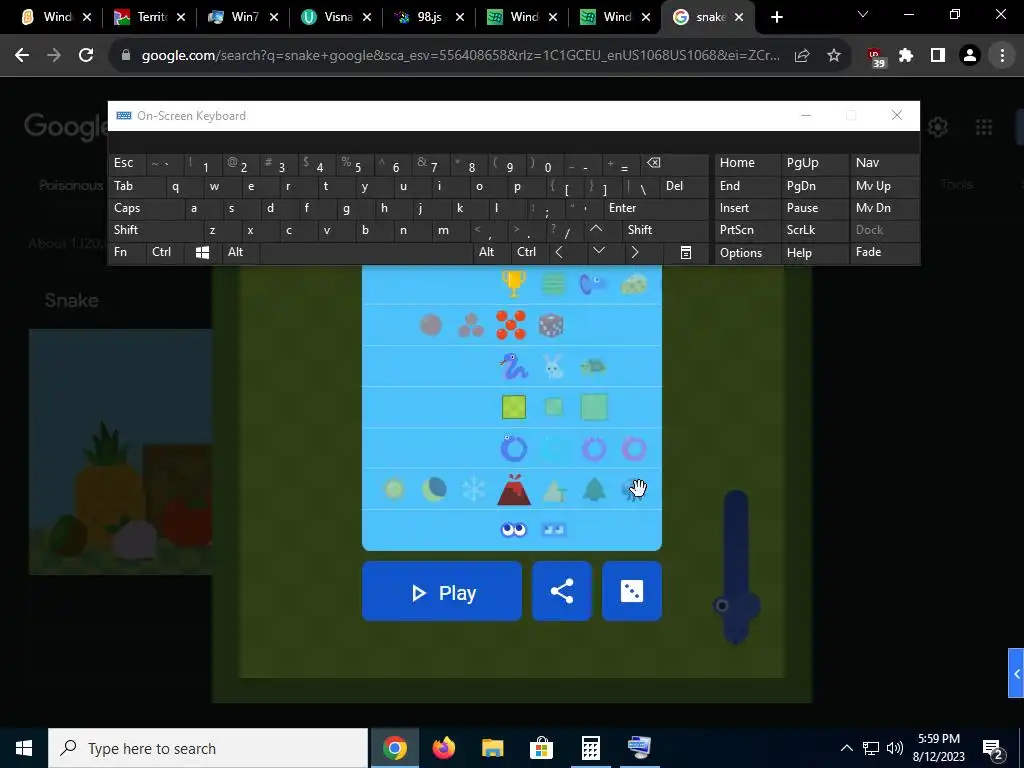The height and width of the screenshot is (768, 1024).
Task: Select the turtle slow speed icon
Action: tap(593, 366)
